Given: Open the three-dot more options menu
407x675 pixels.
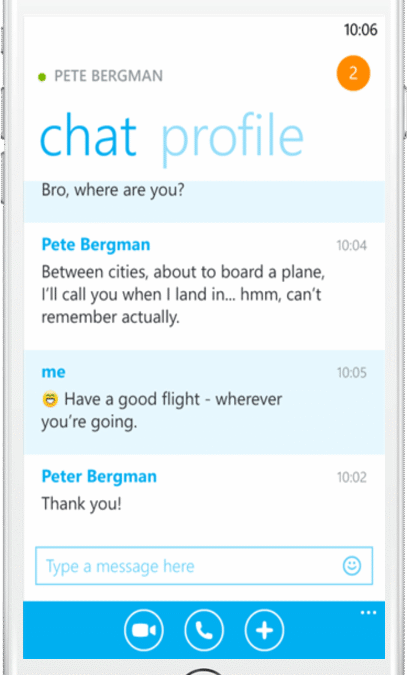Looking at the screenshot, I should (368, 613).
